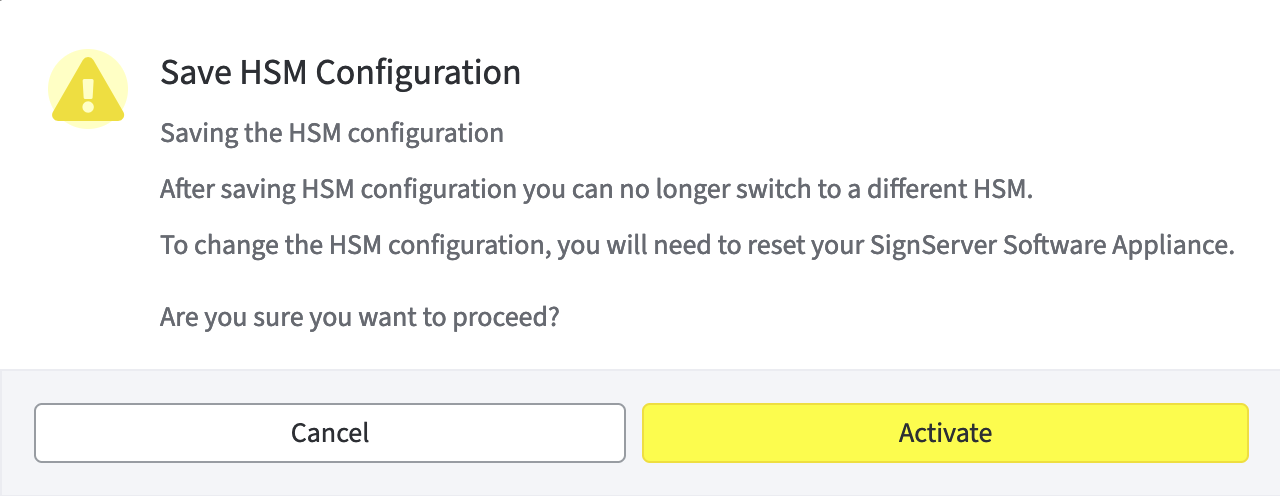The image size is (1280, 496).
Task: Click the exclamation mark inside the warning icon
Action: click(88, 94)
